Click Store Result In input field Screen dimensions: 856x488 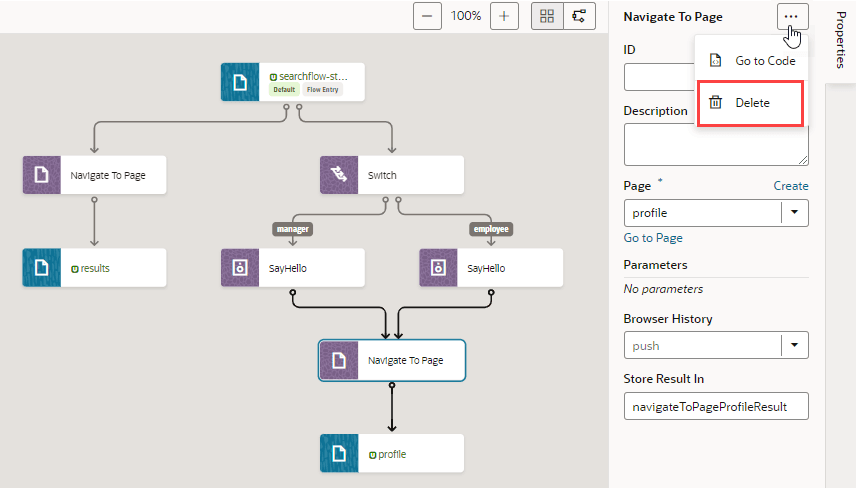[x=716, y=406]
